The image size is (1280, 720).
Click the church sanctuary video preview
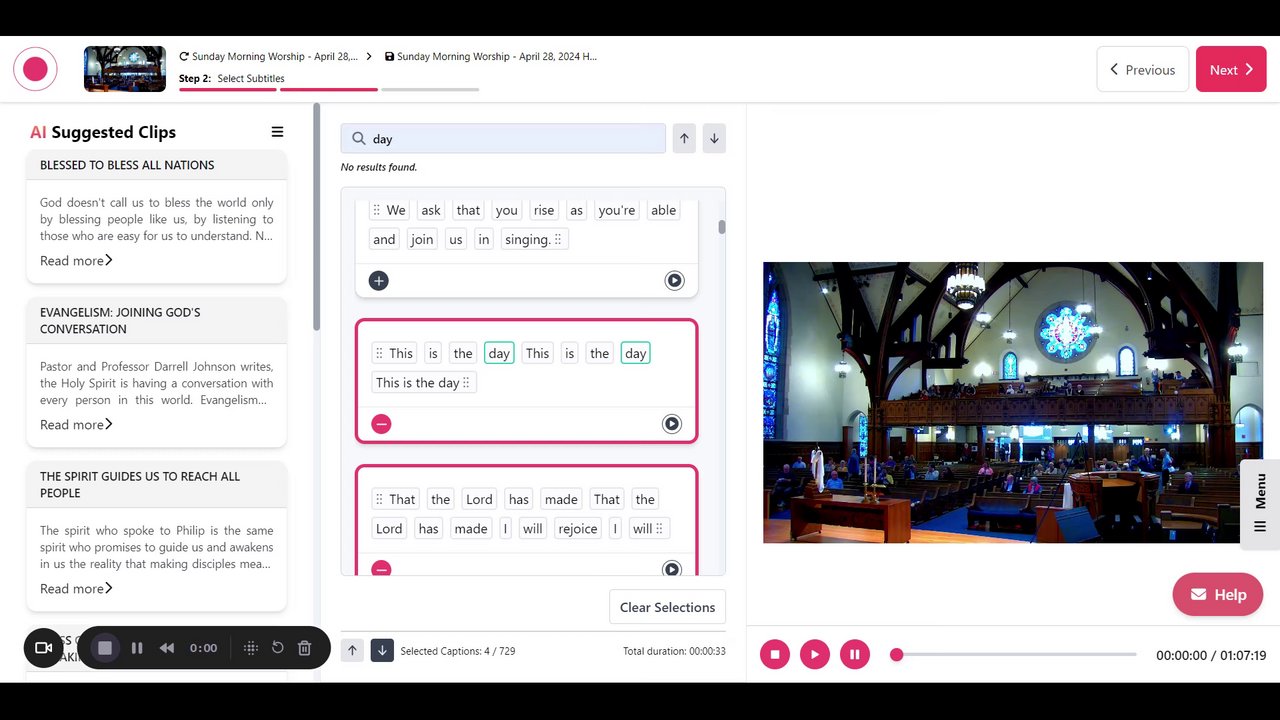coord(1013,403)
